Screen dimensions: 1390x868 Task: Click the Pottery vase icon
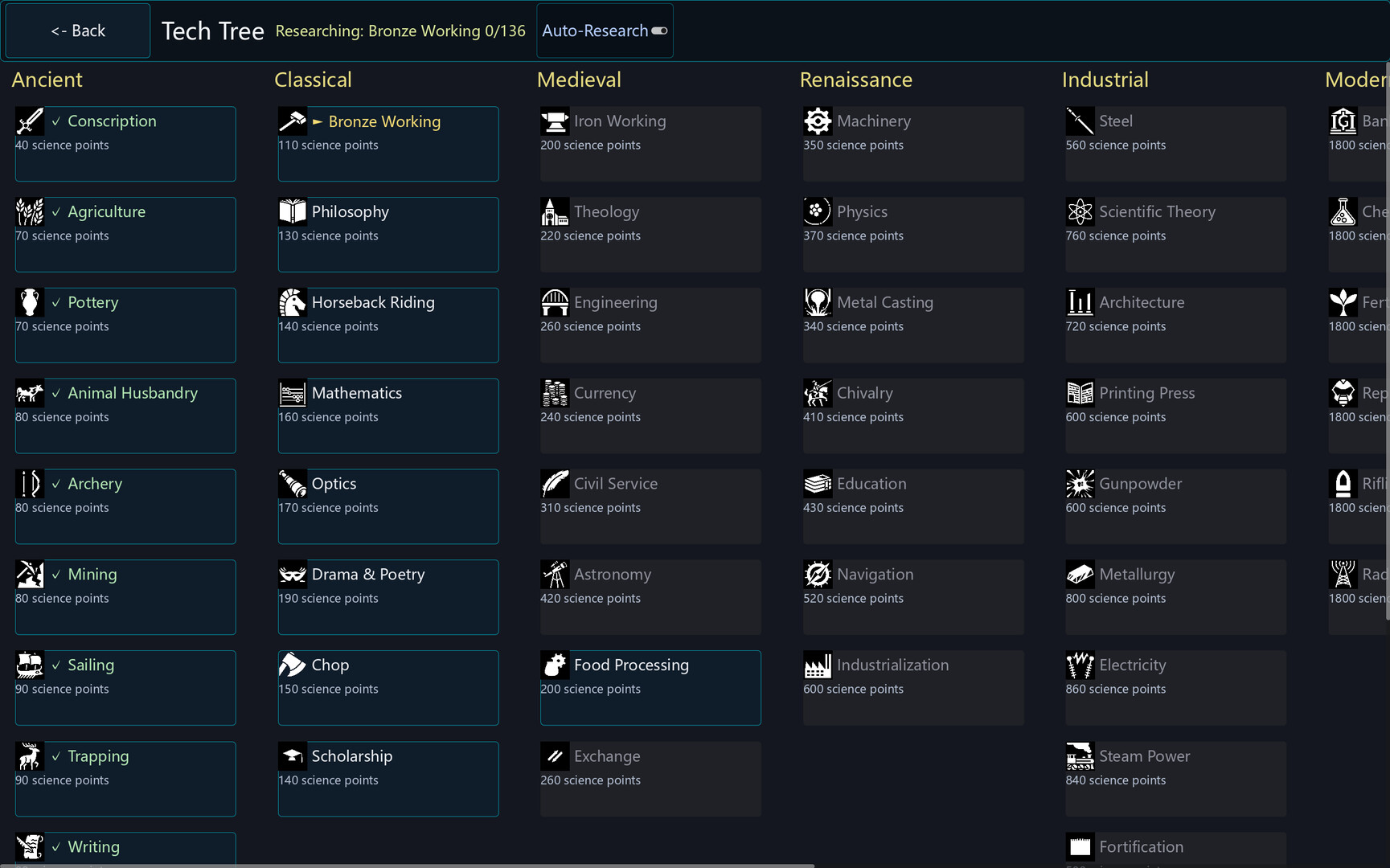[x=30, y=303]
